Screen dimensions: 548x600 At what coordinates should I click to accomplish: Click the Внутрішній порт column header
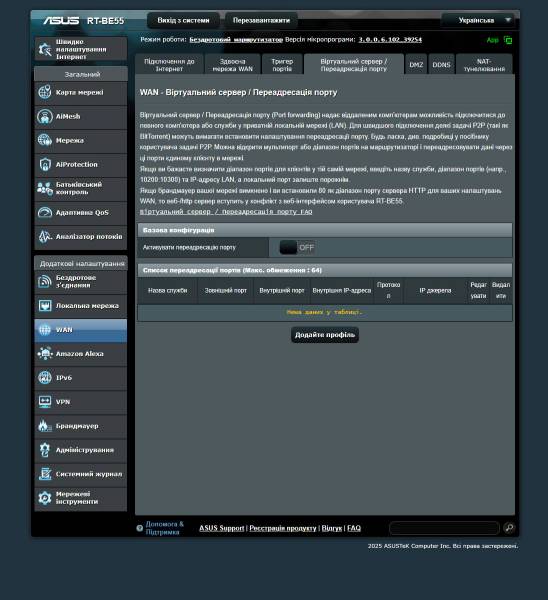pyautogui.click(x=282, y=290)
